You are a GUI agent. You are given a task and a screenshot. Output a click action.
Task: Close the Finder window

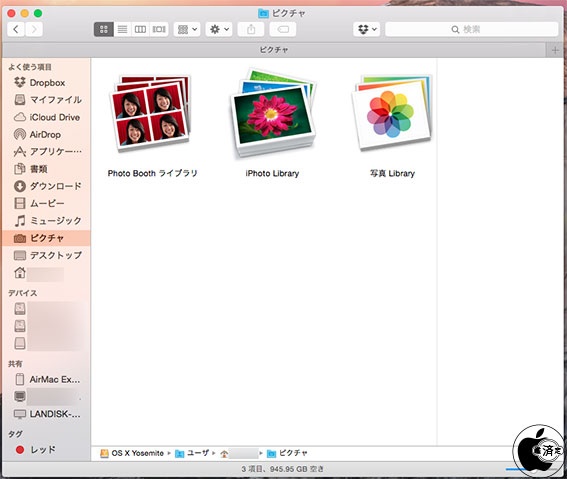(11, 13)
